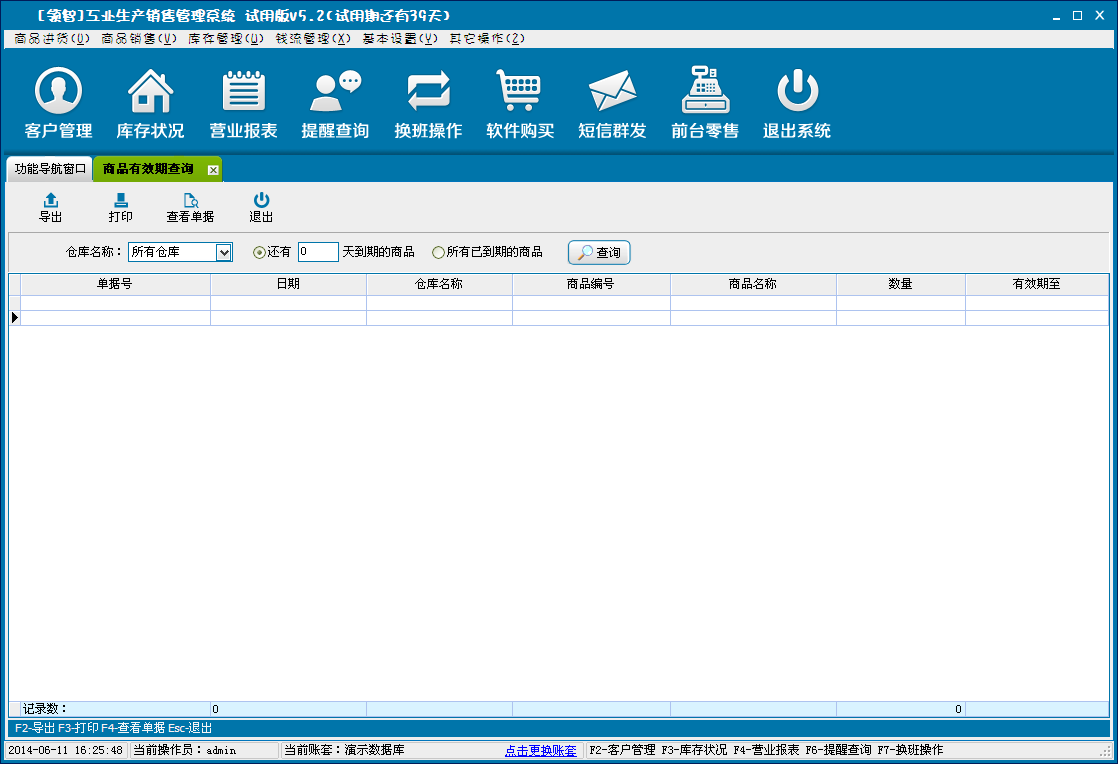This screenshot has height=764, width=1118.
Task: Select the 还有...天到期的商品 radio button
Action: pos(259,253)
